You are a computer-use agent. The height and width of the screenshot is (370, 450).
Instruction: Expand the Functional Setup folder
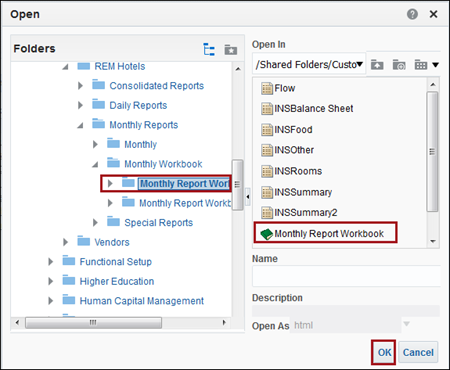(50, 262)
